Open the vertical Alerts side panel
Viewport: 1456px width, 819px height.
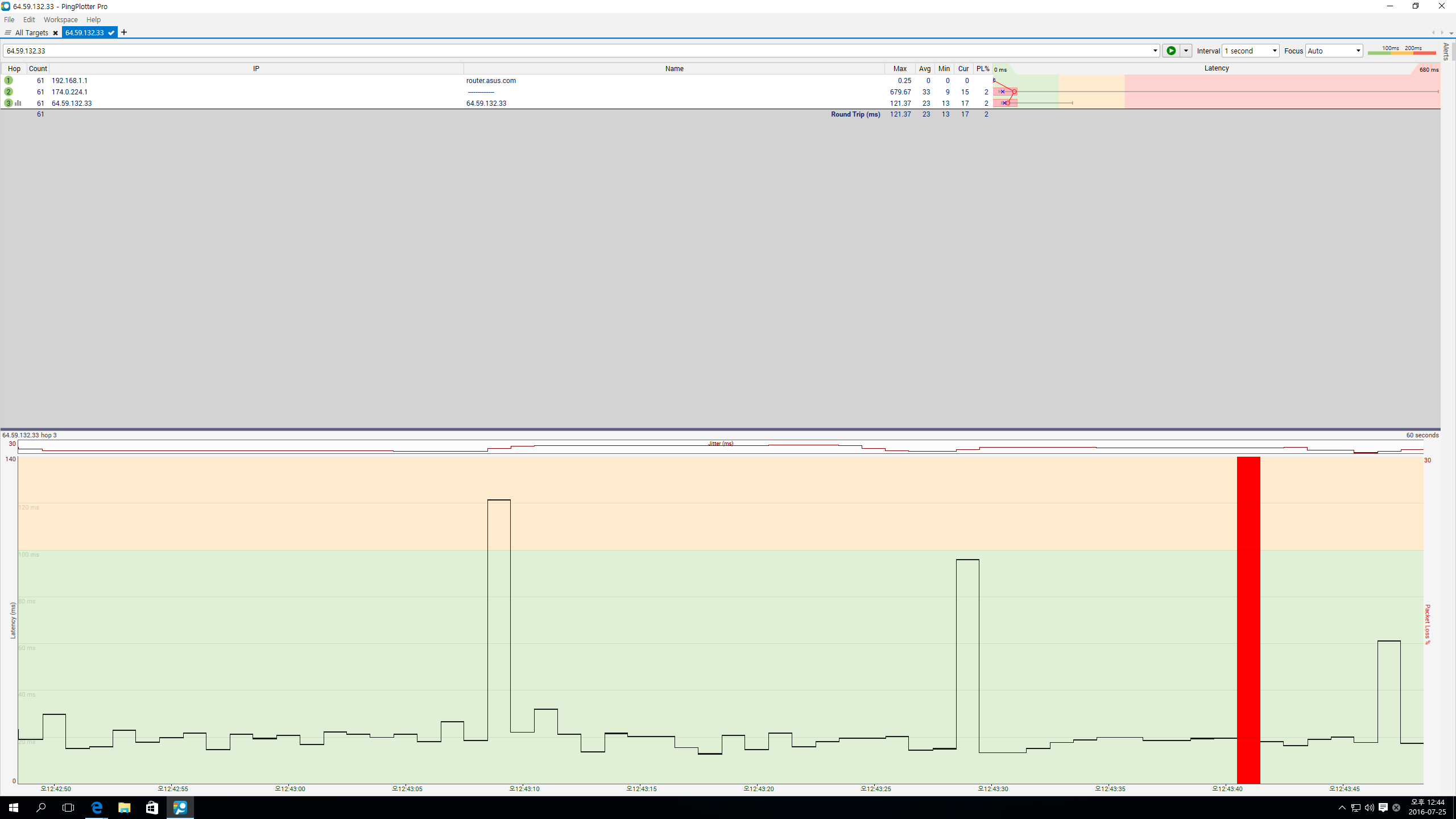(x=1446, y=51)
